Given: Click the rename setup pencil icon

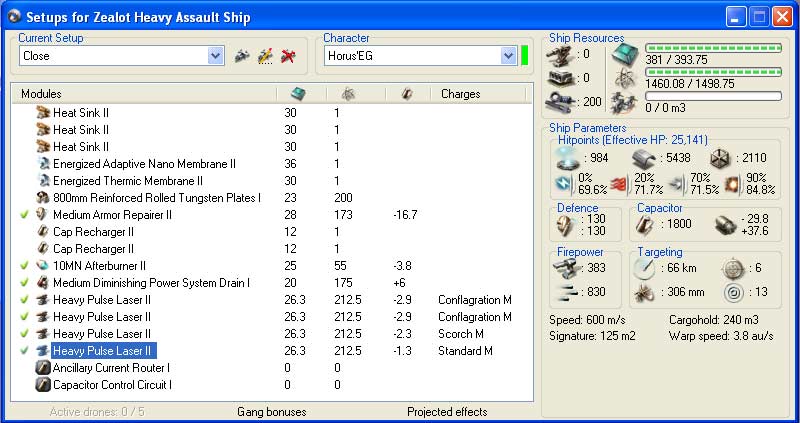Looking at the screenshot, I should [x=265, y=56].
